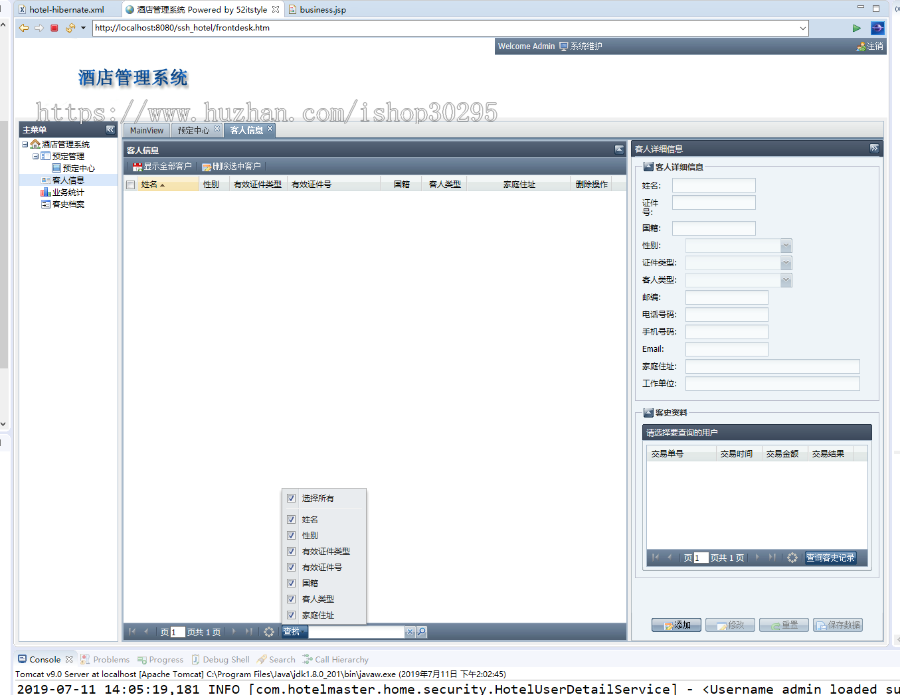900x695 pixels.
Task: Click the 注销 logout link
Action: click(x=870, y=46)
